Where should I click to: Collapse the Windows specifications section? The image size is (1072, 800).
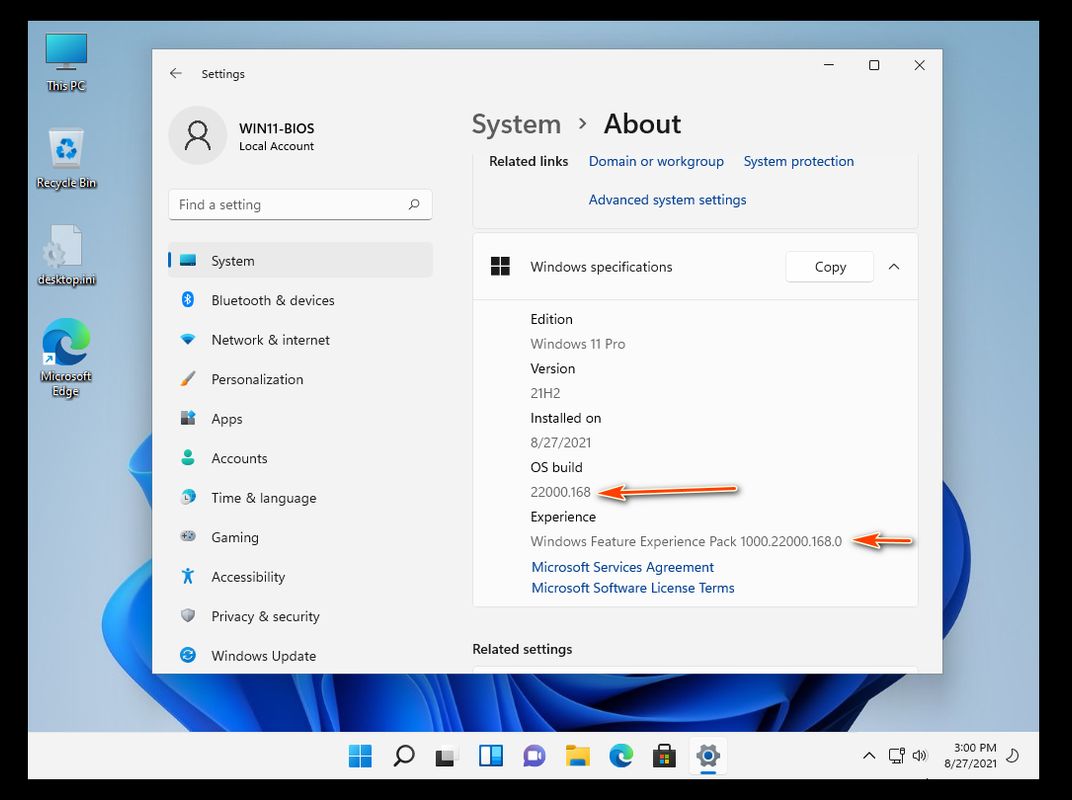[894, 267]
